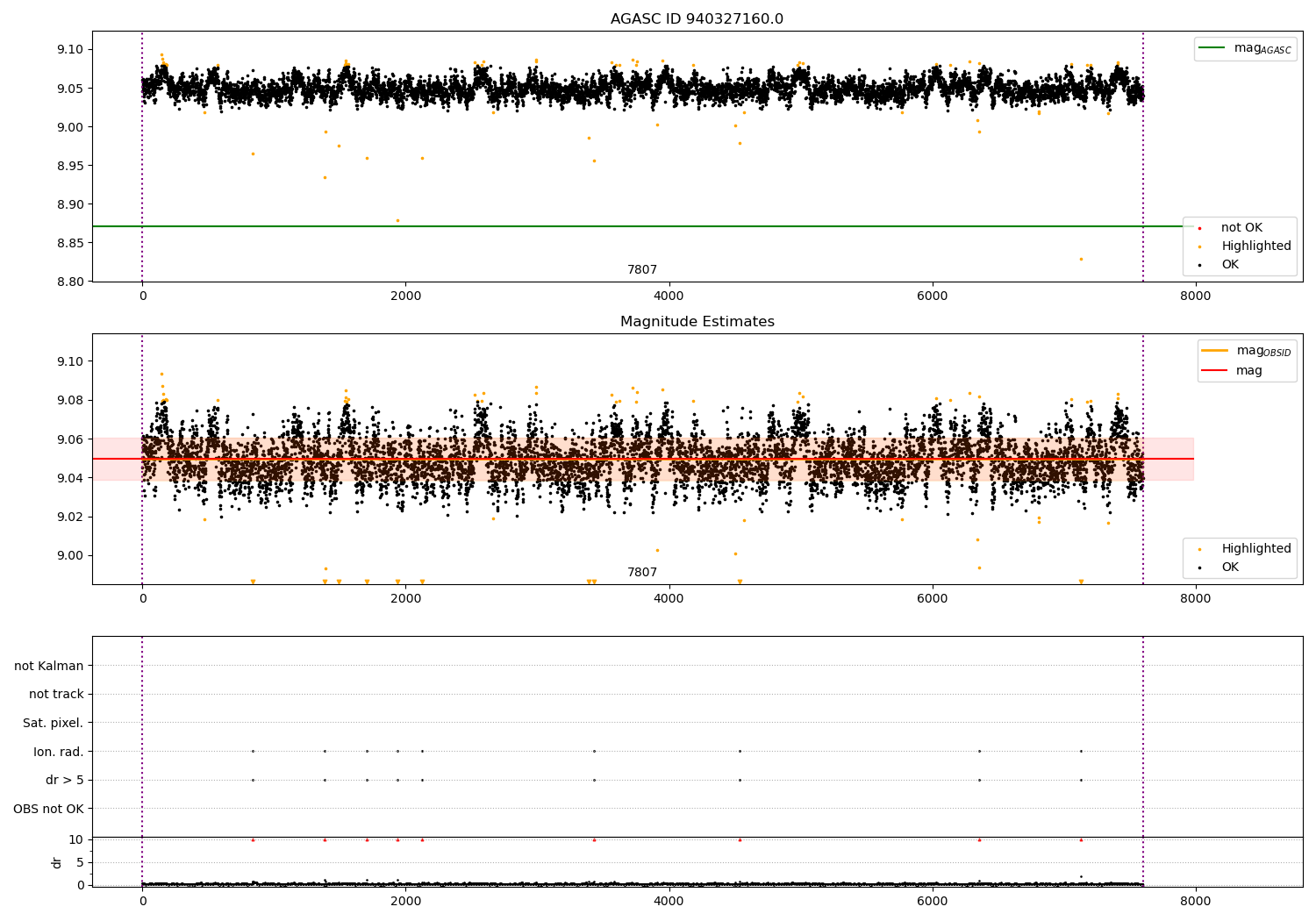
Task: Click the 9.06 y-axis tick label
Action: 69,439
